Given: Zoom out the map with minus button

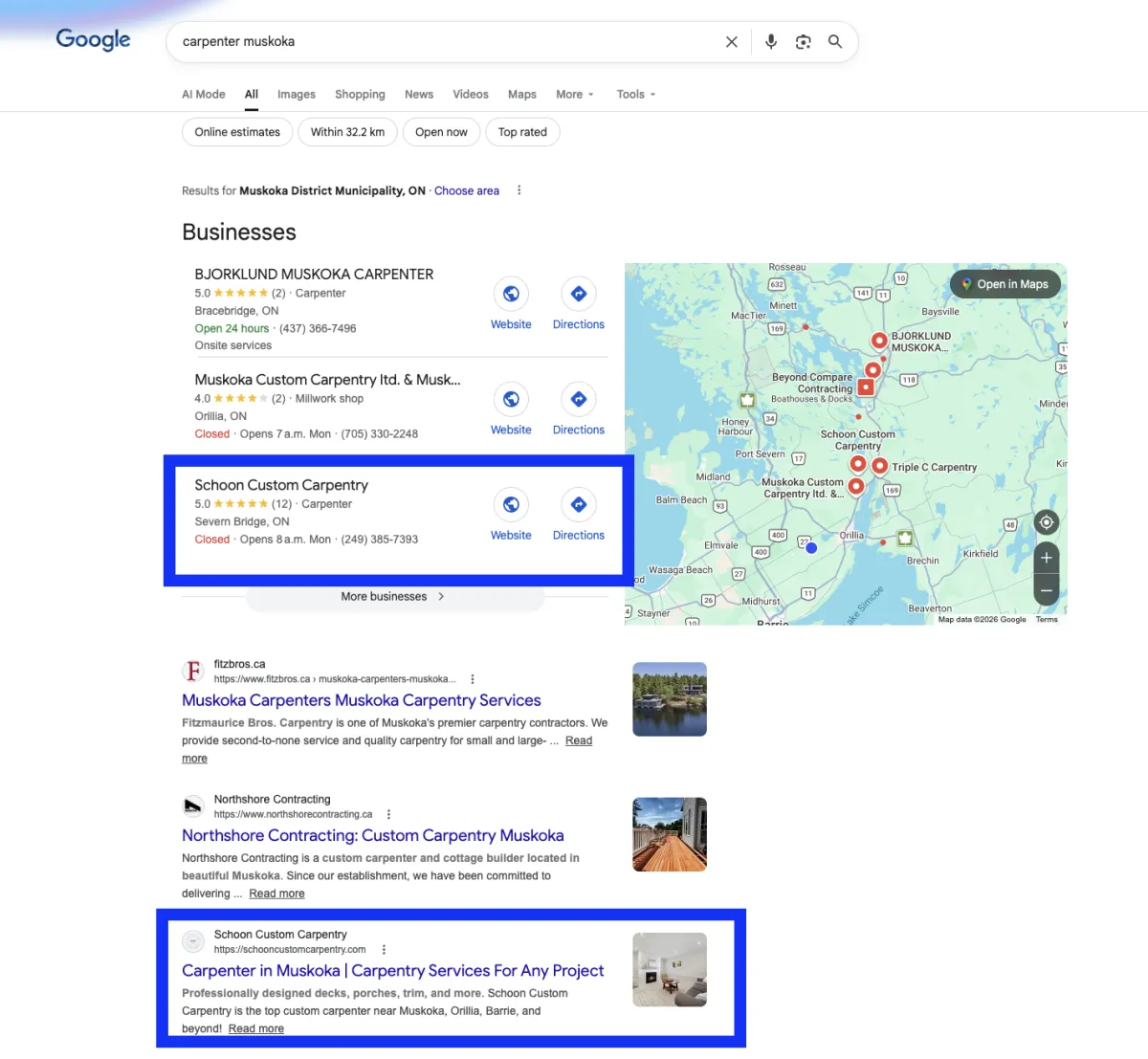Looking at the screenshot, I should (1047, 590).
